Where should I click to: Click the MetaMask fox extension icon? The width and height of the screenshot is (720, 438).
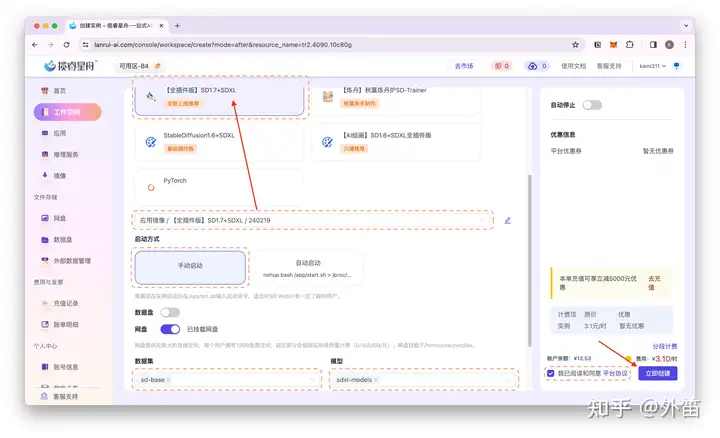pos(613,45)
